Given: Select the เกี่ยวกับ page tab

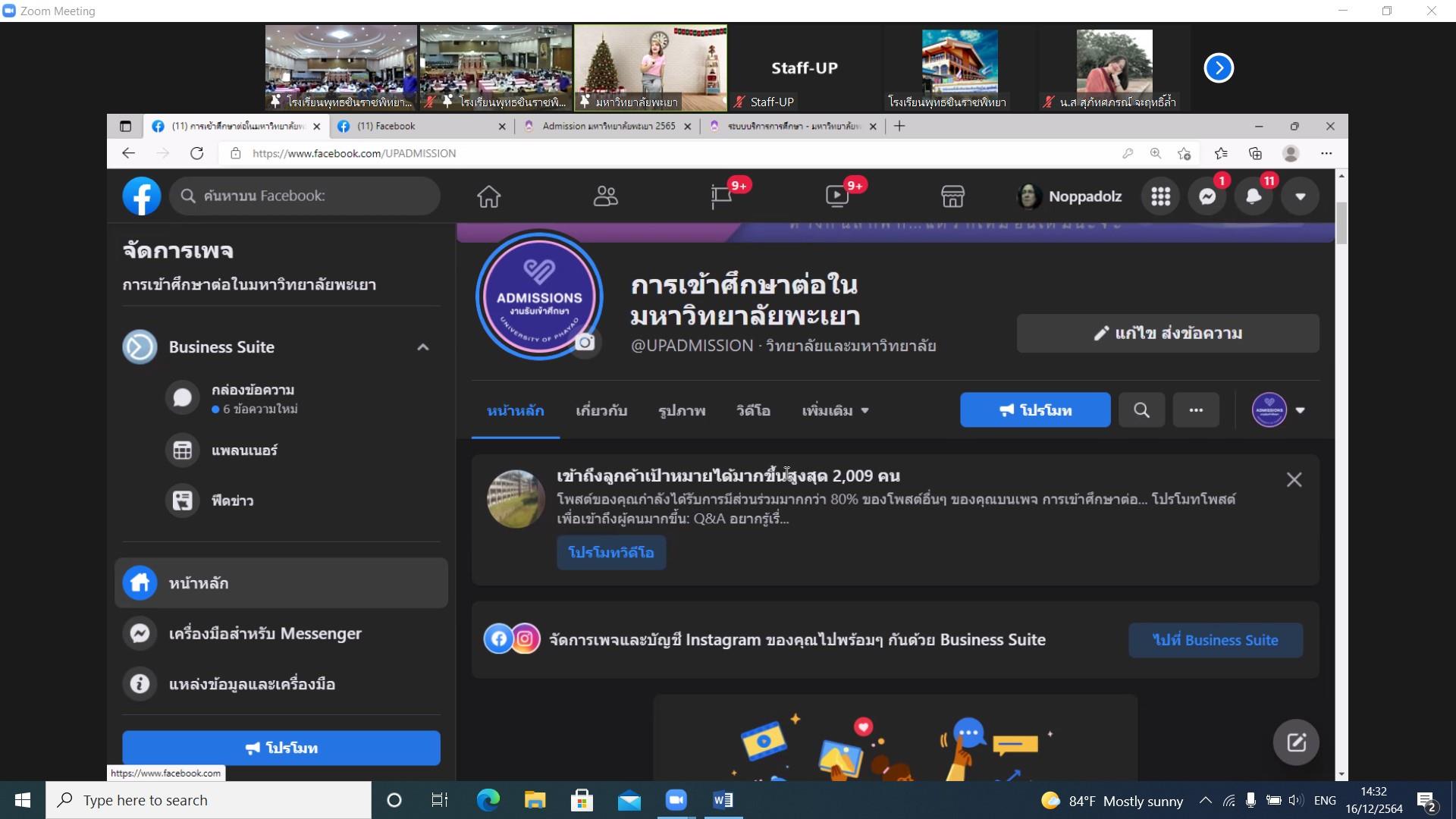Looking at the screenshot, I should (601, 411).
